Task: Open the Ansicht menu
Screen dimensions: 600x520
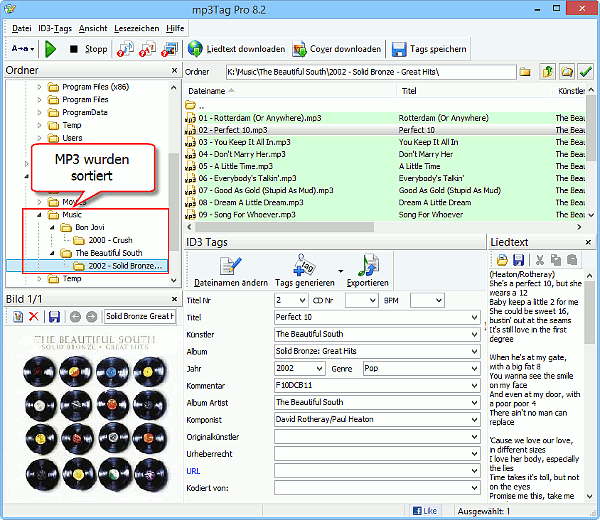Action: (x=93, y=28)
